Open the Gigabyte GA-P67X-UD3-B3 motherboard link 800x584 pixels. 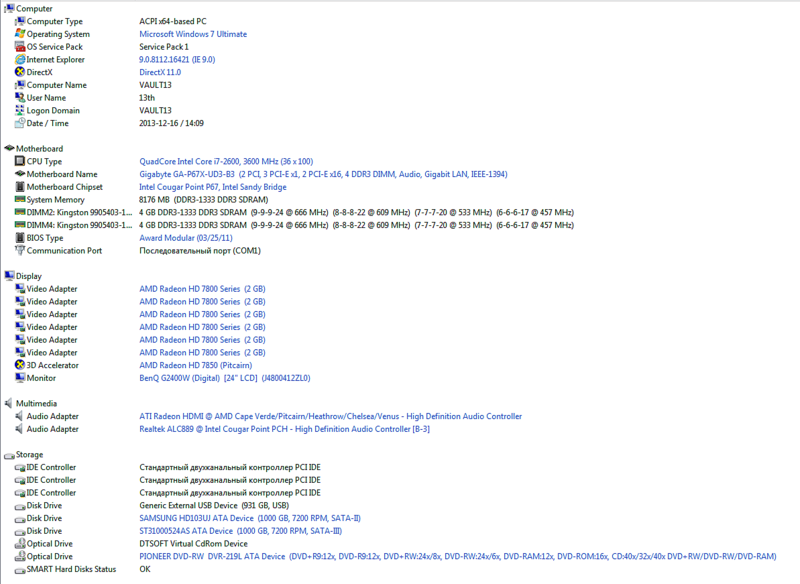point(323,174)
